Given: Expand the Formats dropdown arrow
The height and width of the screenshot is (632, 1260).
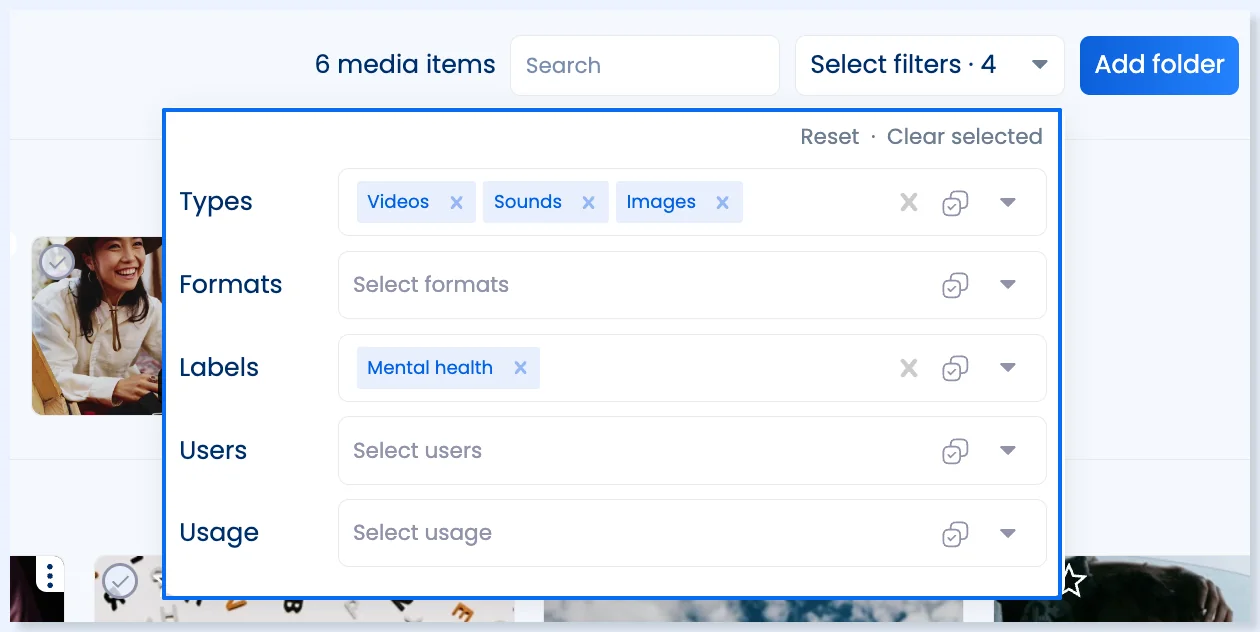Looking at the screenshot, I should 1008,285.
